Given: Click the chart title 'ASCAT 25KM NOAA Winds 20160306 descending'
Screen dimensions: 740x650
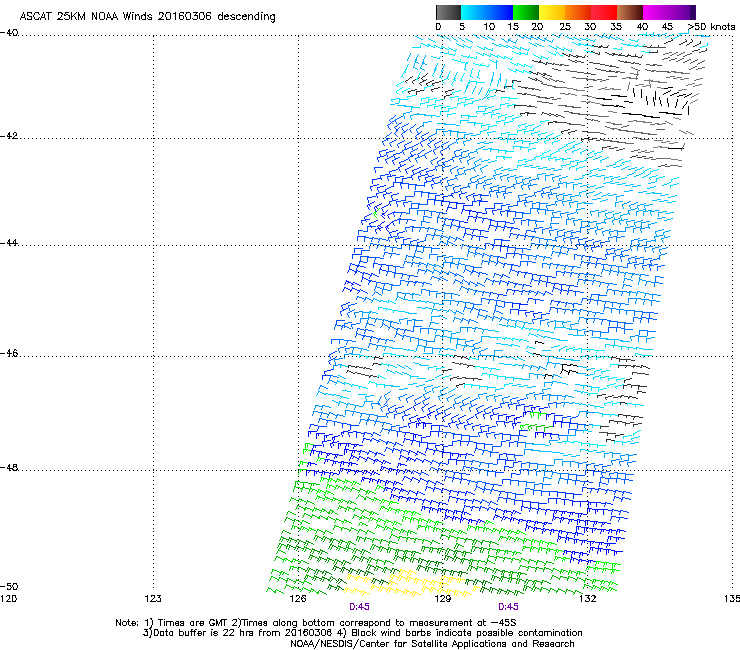Looking at the screenshot, I should (148, 17).
